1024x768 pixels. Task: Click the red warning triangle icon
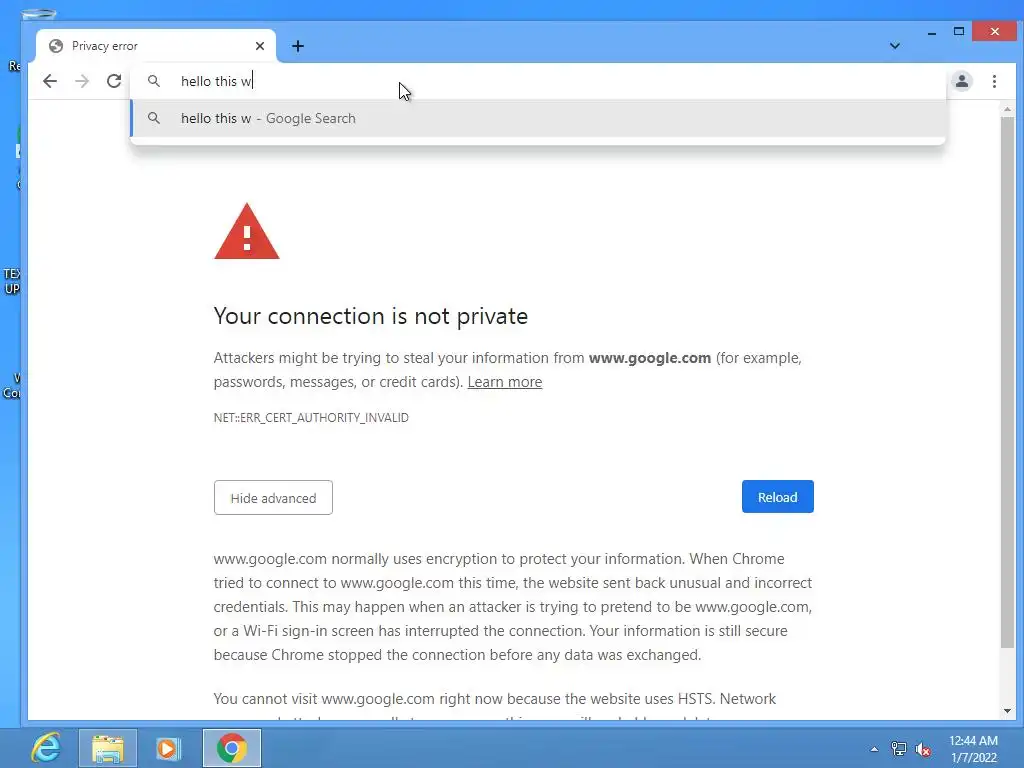247,231
